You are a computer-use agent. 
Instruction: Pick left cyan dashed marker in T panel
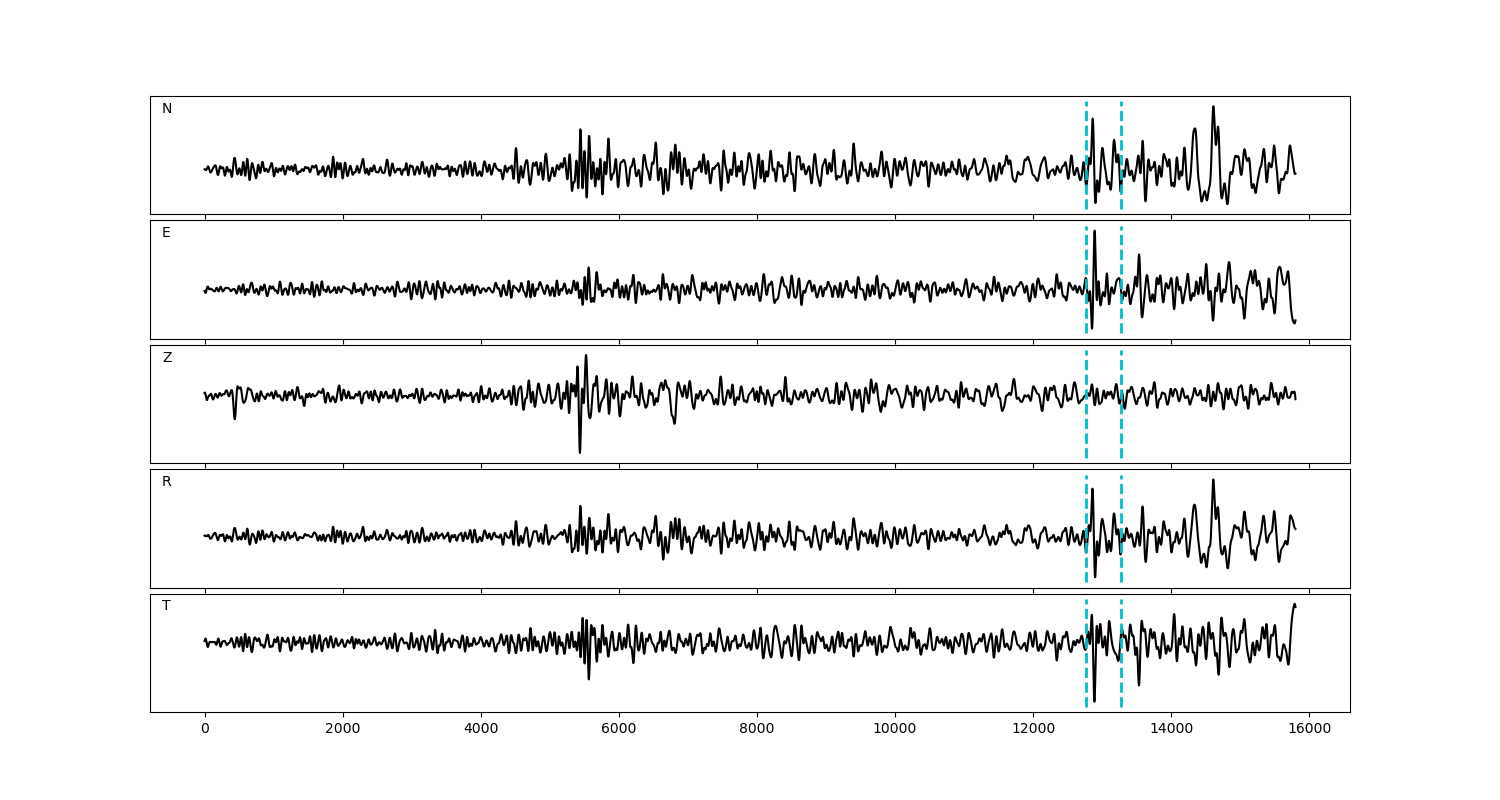coord(1086,680)
